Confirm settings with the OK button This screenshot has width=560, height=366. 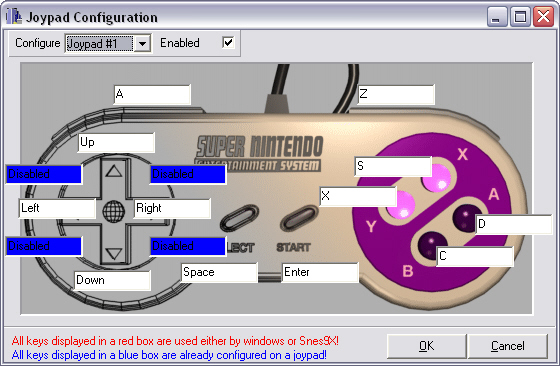pos(427,346)
